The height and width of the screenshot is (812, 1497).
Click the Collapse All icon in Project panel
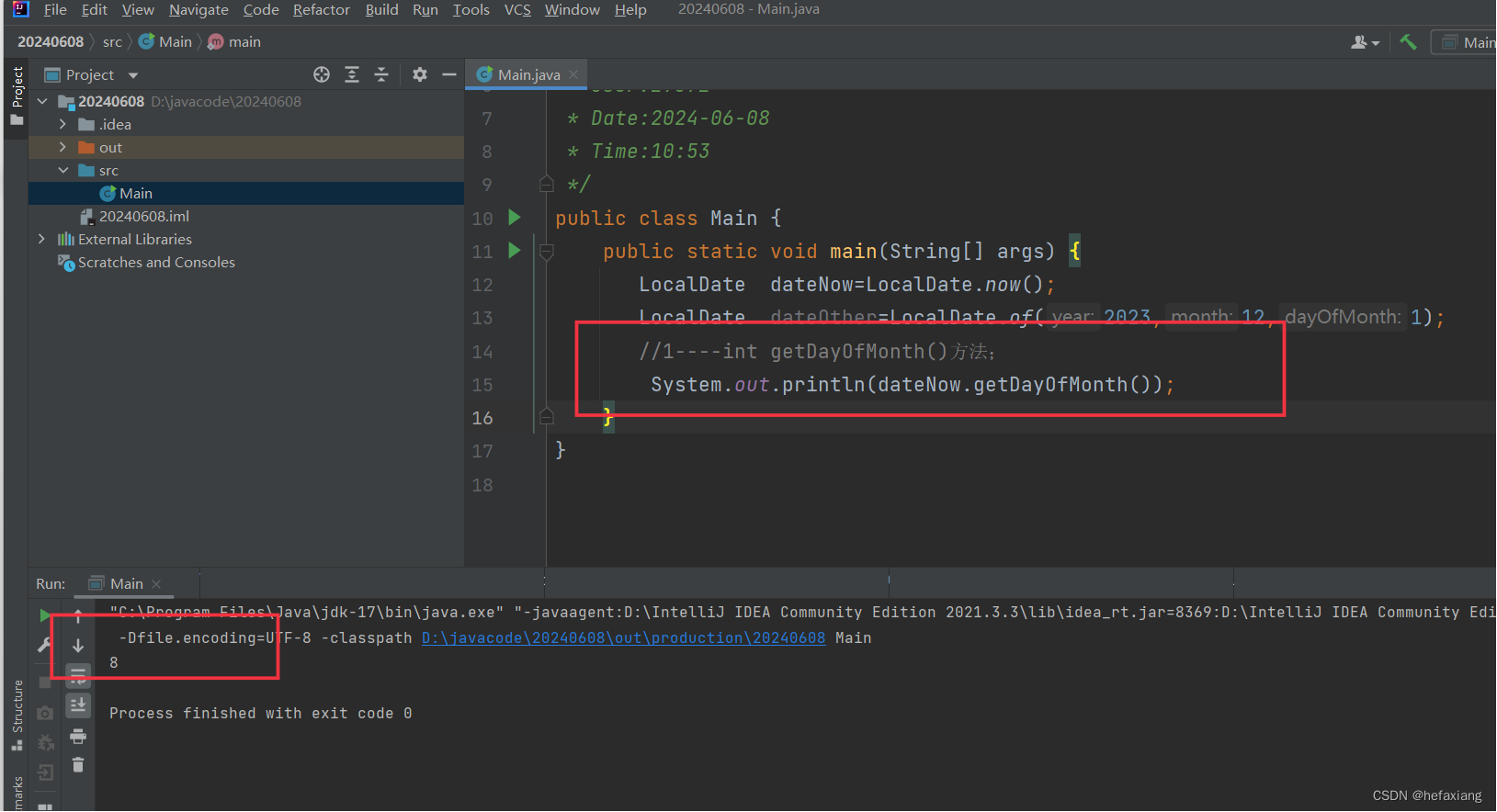click(381, 75)
